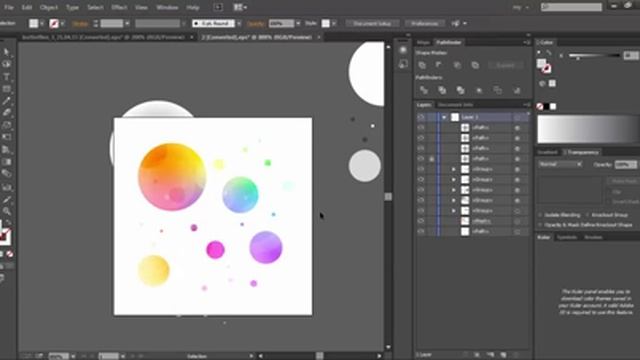Open the File menu
The width and height of the screenshot is (640, 360).
[9, 7]
